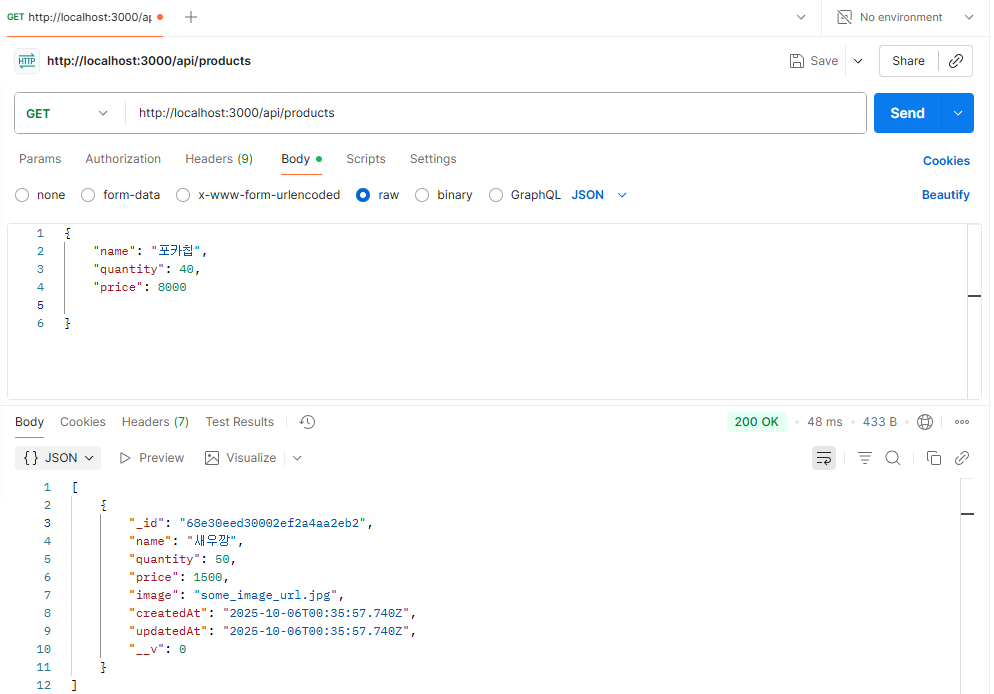Image resolution: width=994 pixels, height=694 pixels.
Task: Open the response Headers (7) tab
Action: point(155,422)
